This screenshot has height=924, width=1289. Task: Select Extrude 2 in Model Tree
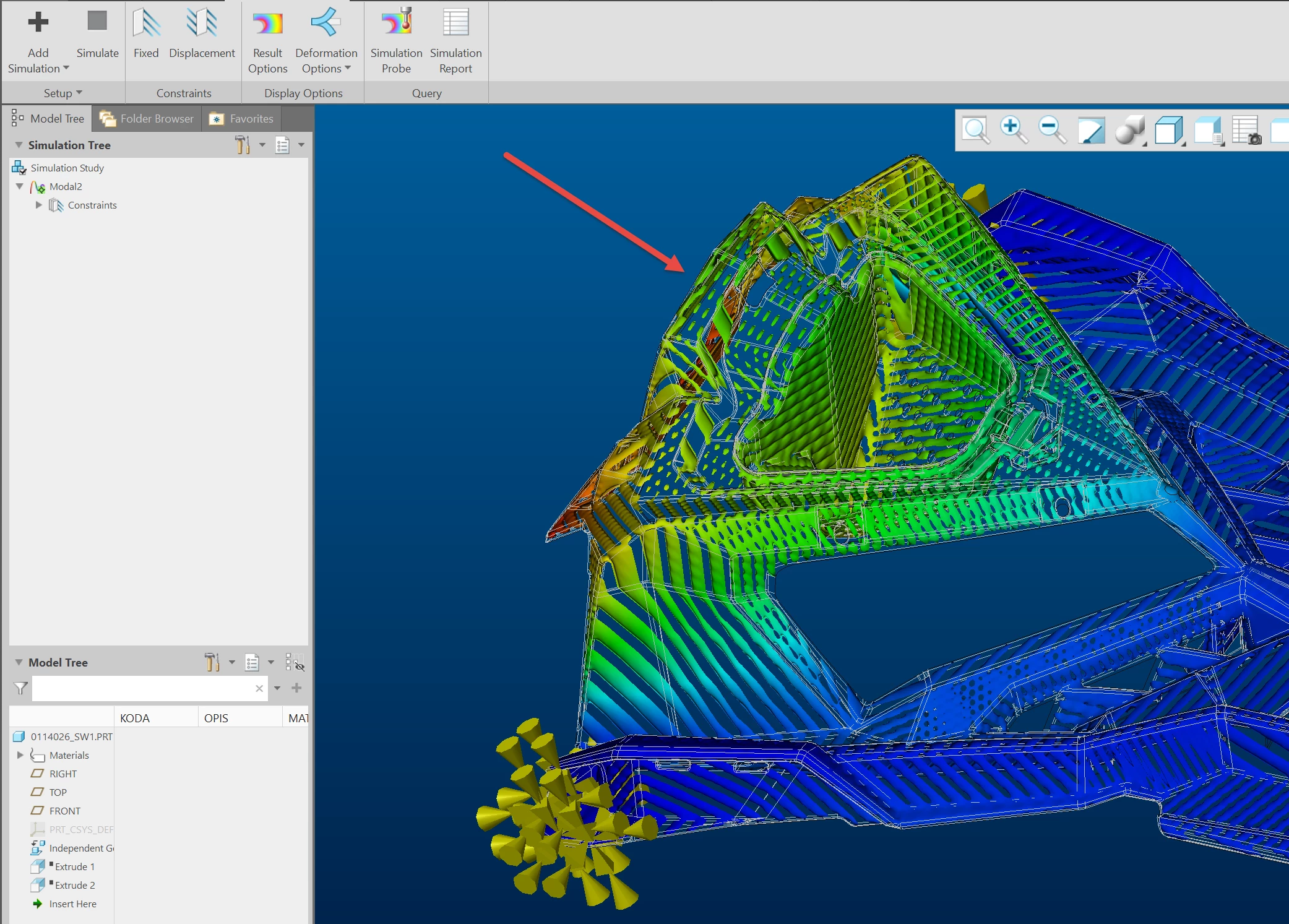[74, 885]
